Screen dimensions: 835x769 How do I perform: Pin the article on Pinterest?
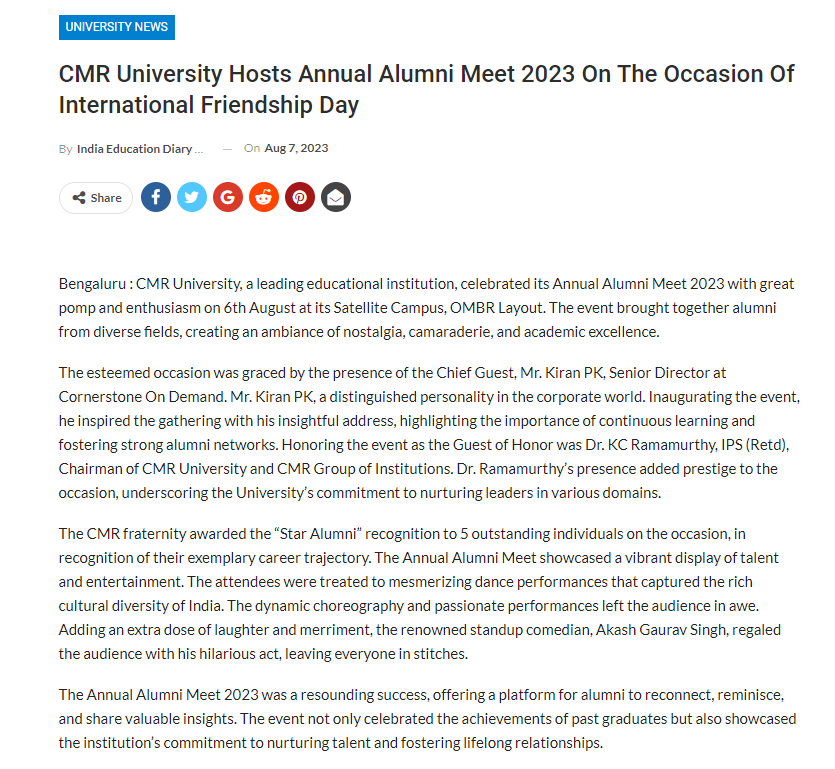click(x=300, y=197)
